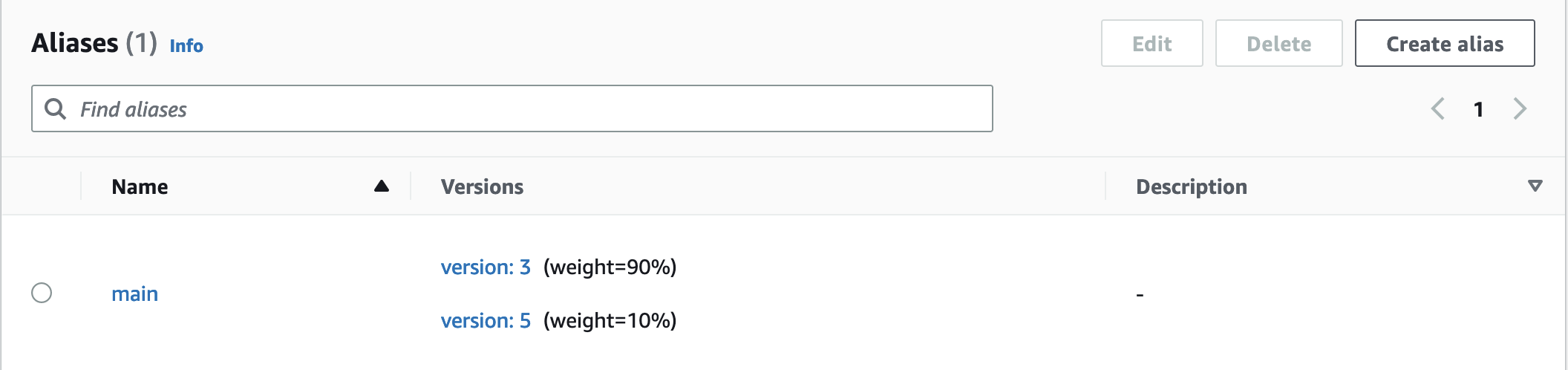Click the weight=90% text

610,267
